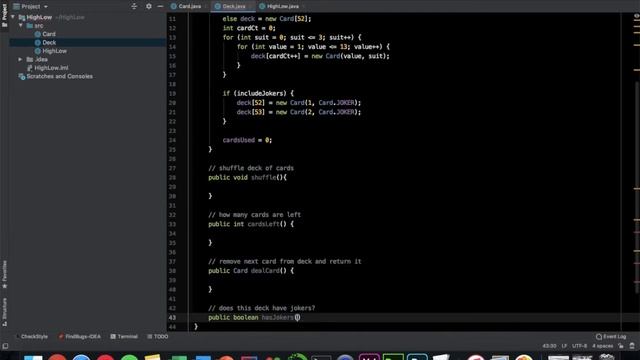Screen dimensions: 640x360
Task: Click the FindBugs-IDEA bug icon
Action: pos(61,337)
